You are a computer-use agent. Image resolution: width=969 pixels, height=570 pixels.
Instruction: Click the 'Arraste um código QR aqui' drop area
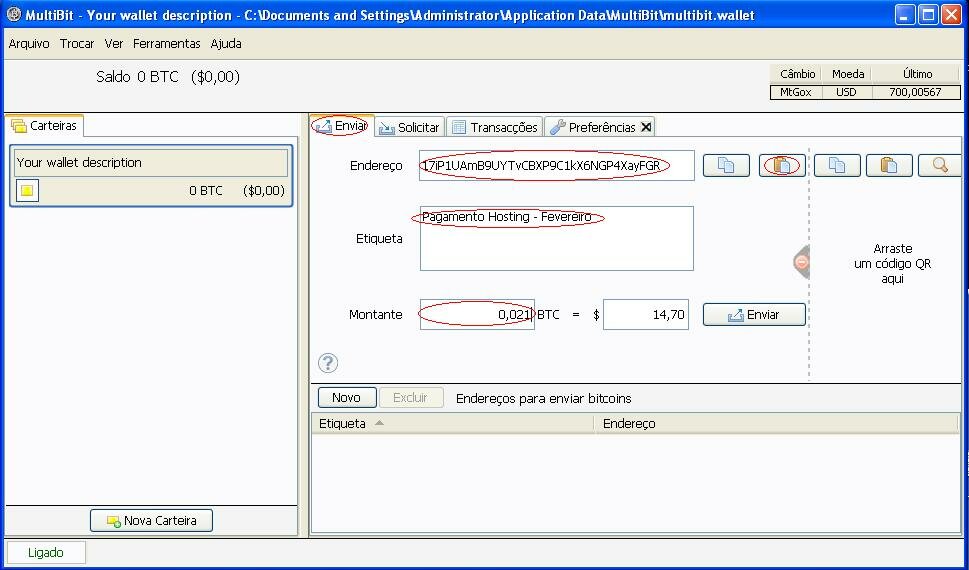pos(892,263)
